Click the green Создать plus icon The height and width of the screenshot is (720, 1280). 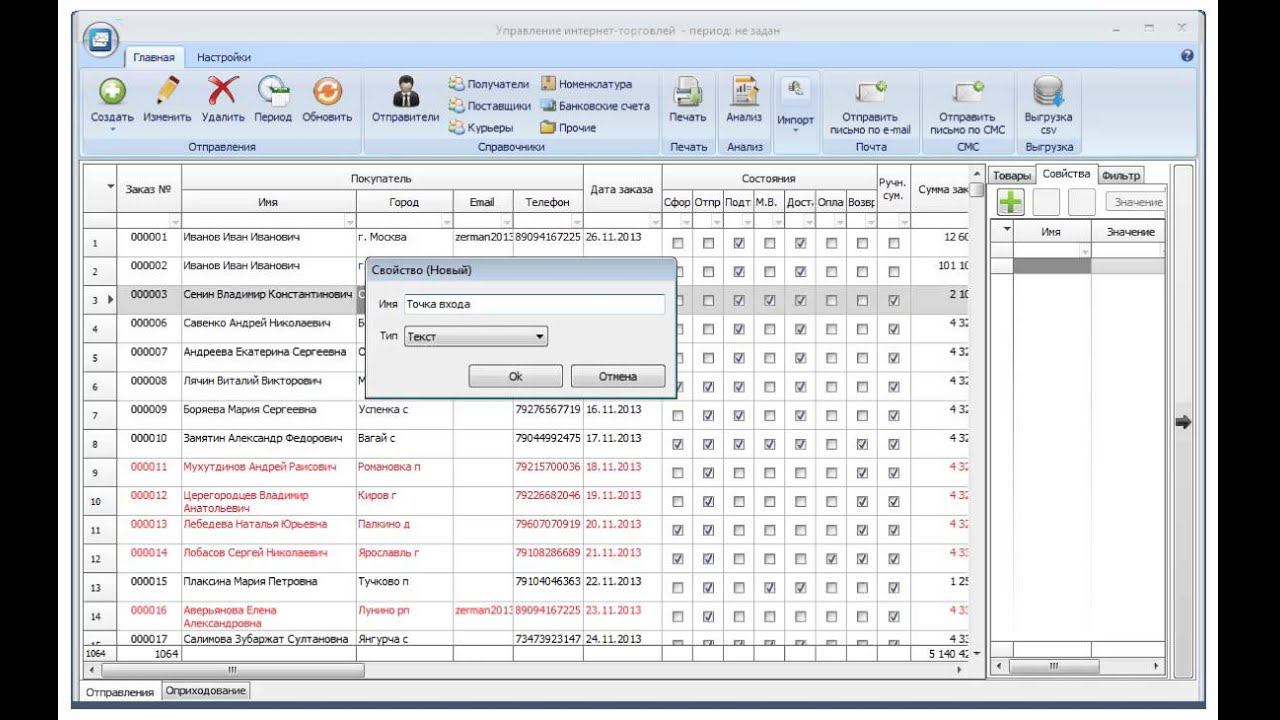pyautogui.click(x=112, y=92)
